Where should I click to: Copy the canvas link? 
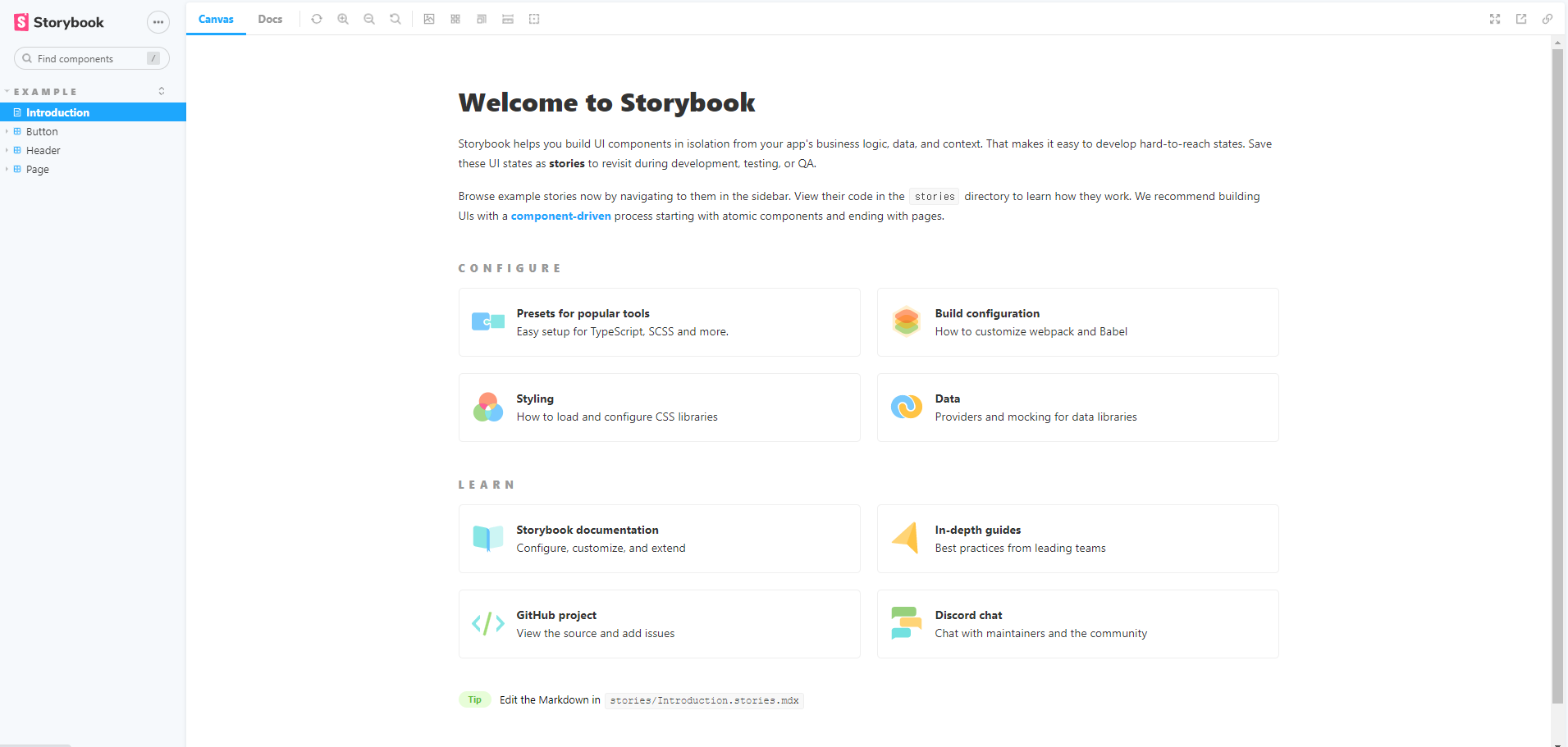point(1547,19)
